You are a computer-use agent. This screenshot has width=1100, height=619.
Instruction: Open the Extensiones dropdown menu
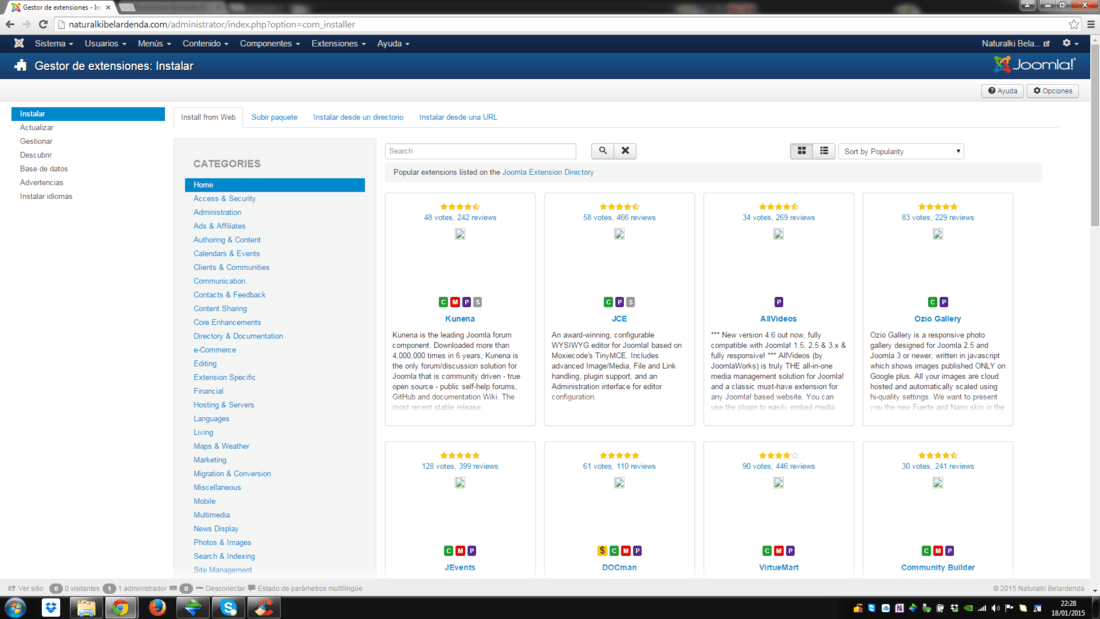(339, 44)
